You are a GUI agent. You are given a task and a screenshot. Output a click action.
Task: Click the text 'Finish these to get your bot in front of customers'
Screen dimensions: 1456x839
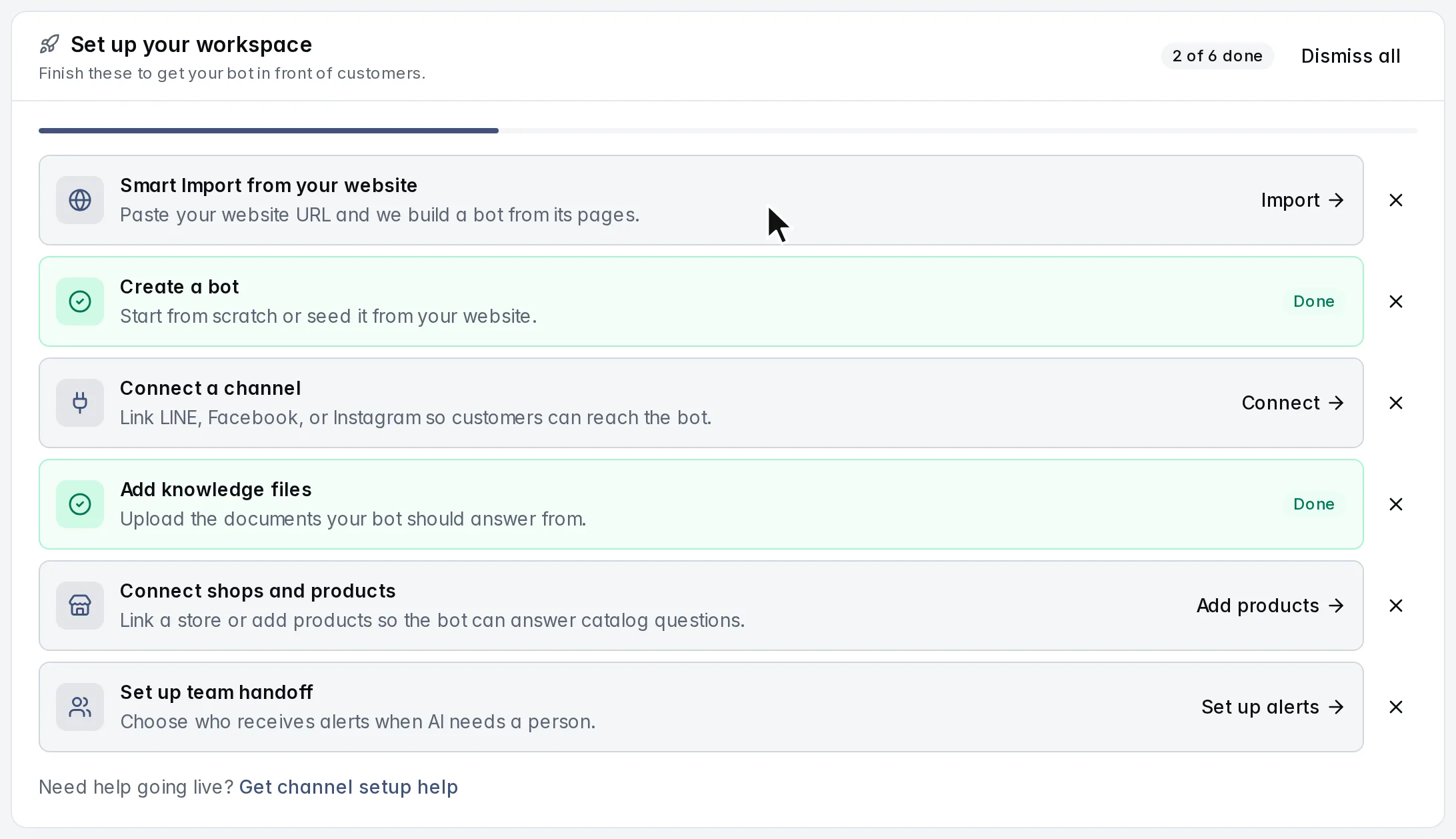click(232, 73)
